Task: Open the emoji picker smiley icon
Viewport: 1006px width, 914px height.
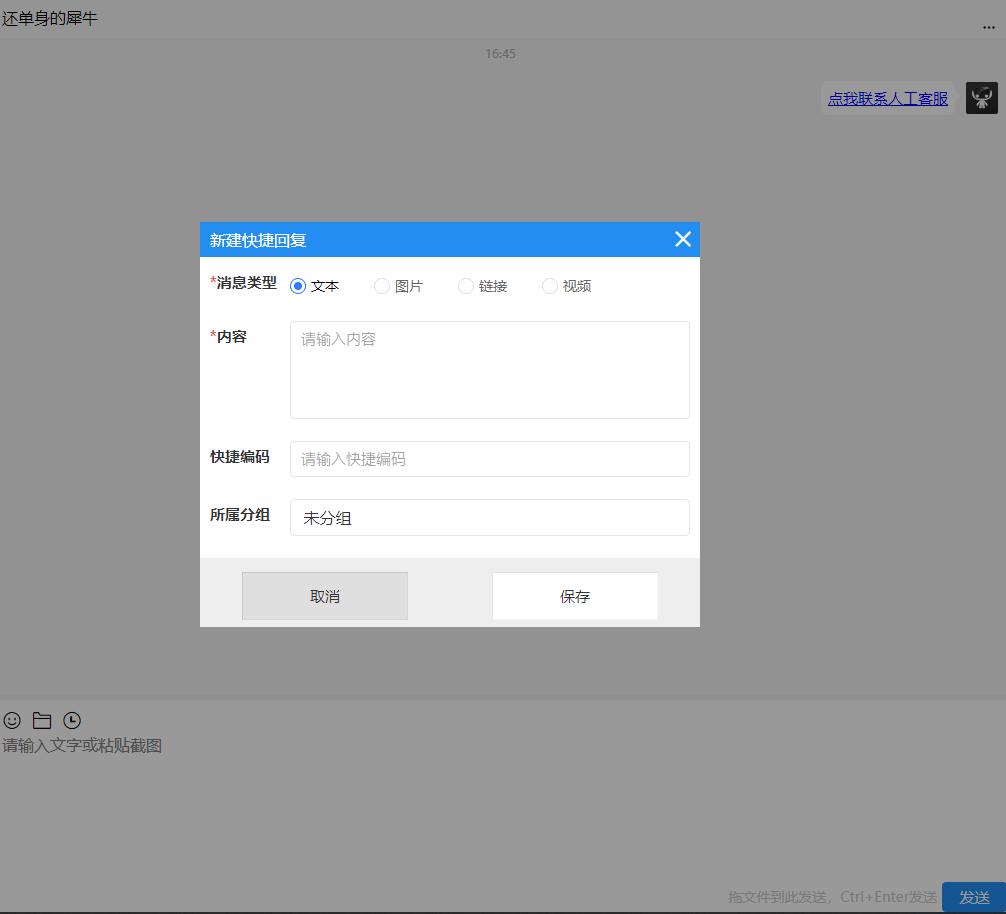Action: point(12,720)
